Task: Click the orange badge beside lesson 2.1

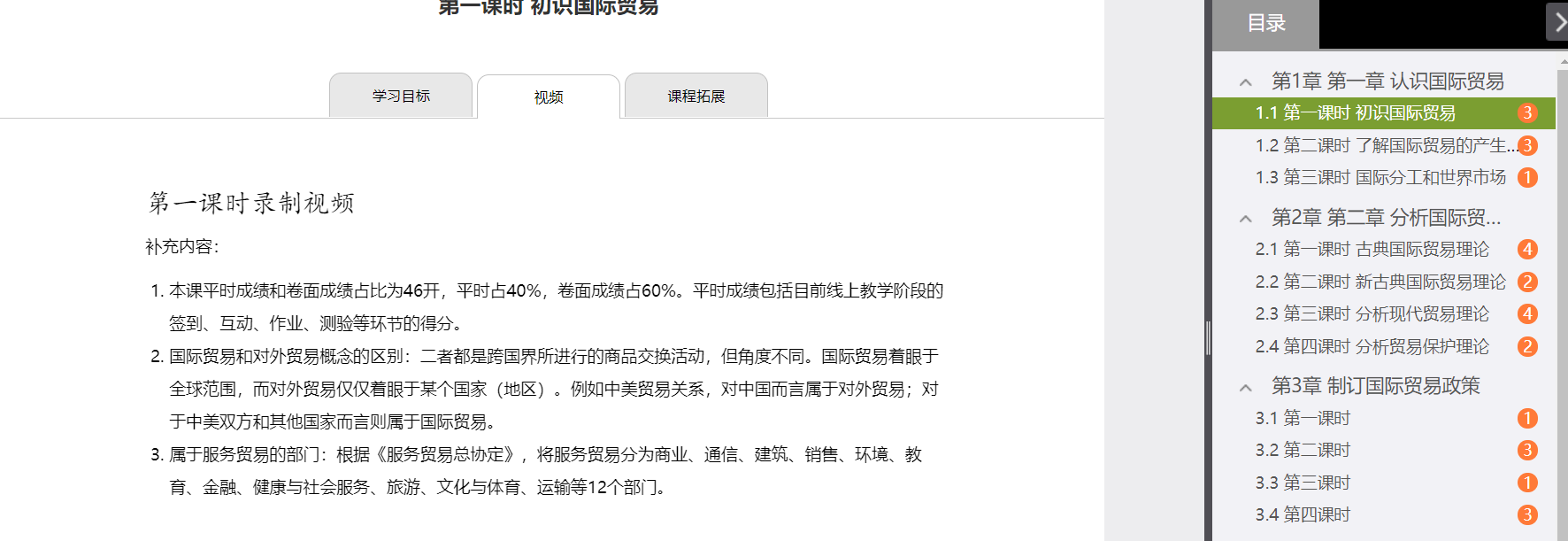Action: point(1527,250)
